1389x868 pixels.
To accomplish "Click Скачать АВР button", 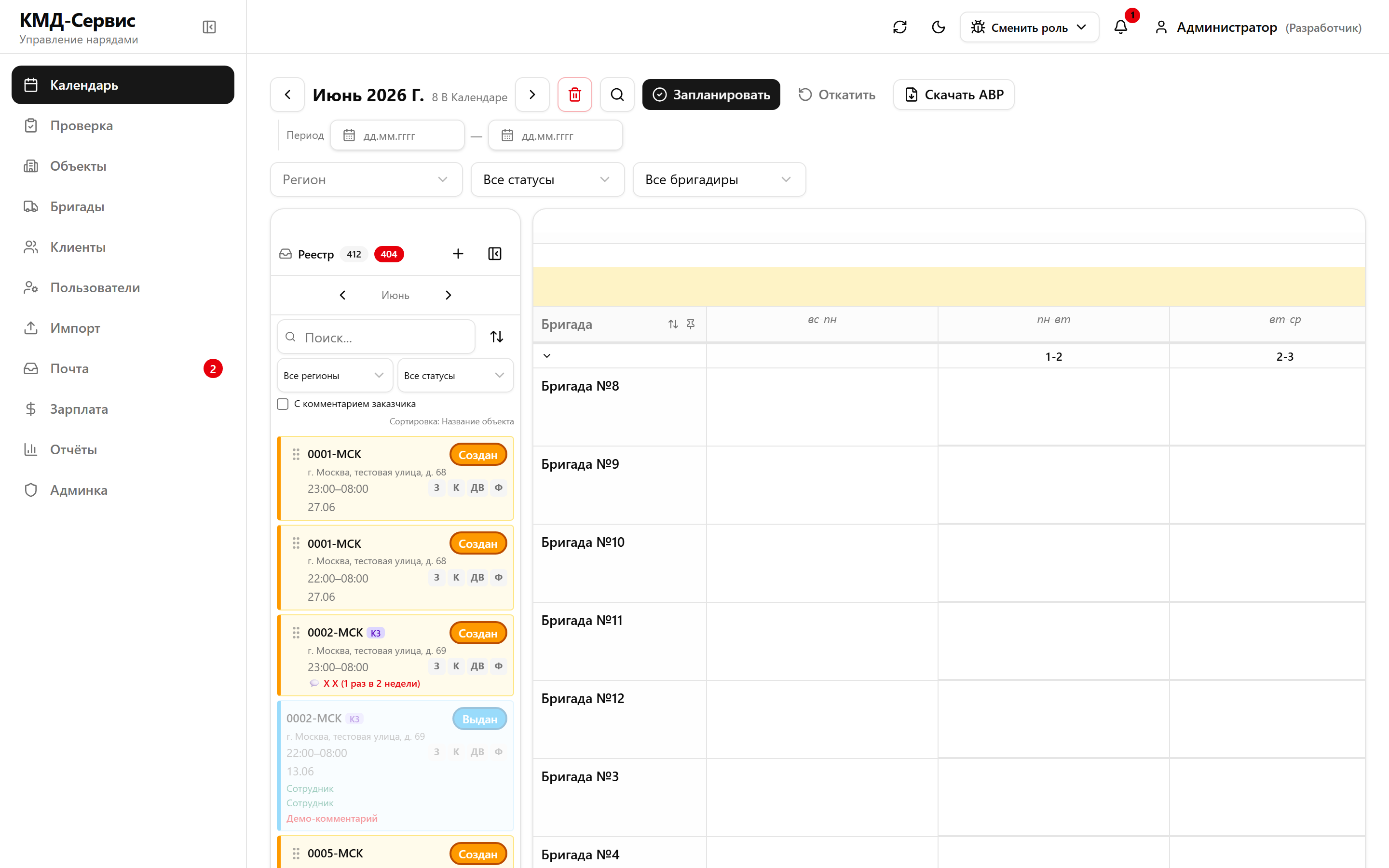I will [x=954, y=94].
